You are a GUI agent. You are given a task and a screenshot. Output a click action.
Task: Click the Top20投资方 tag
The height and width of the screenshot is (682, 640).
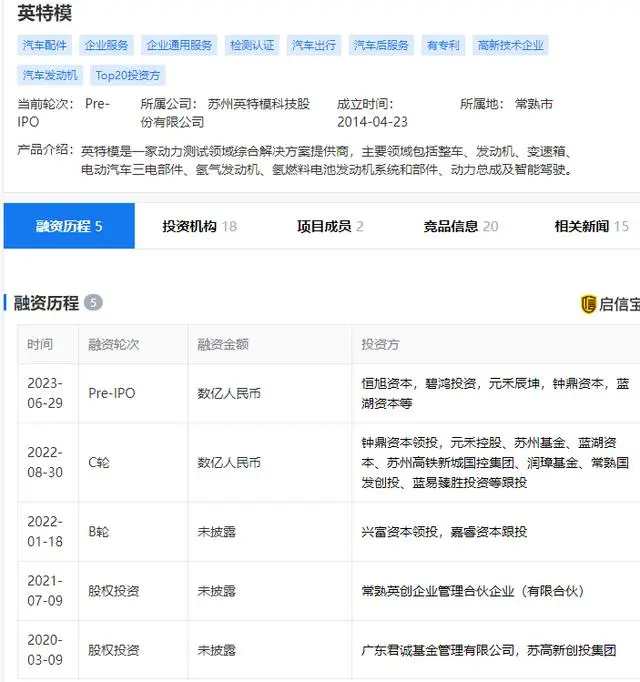click(x=128, y=75)
